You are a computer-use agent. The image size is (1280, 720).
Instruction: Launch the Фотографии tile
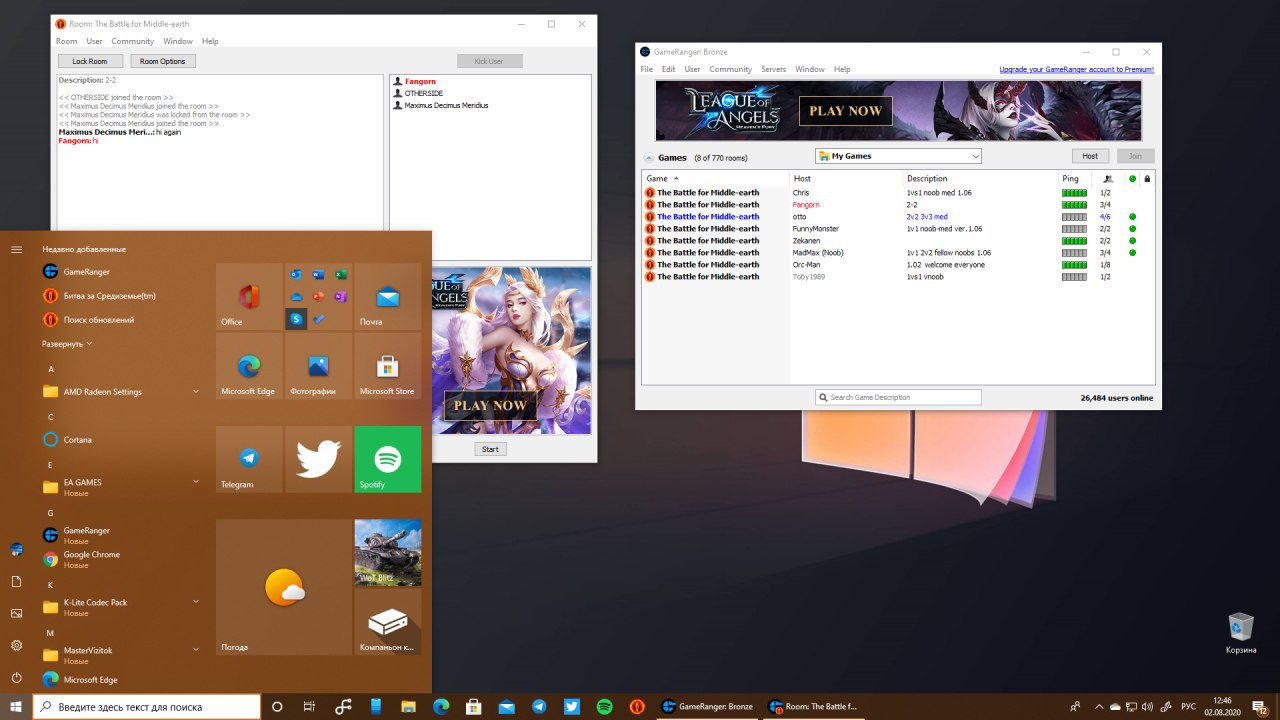pos(318,366)
